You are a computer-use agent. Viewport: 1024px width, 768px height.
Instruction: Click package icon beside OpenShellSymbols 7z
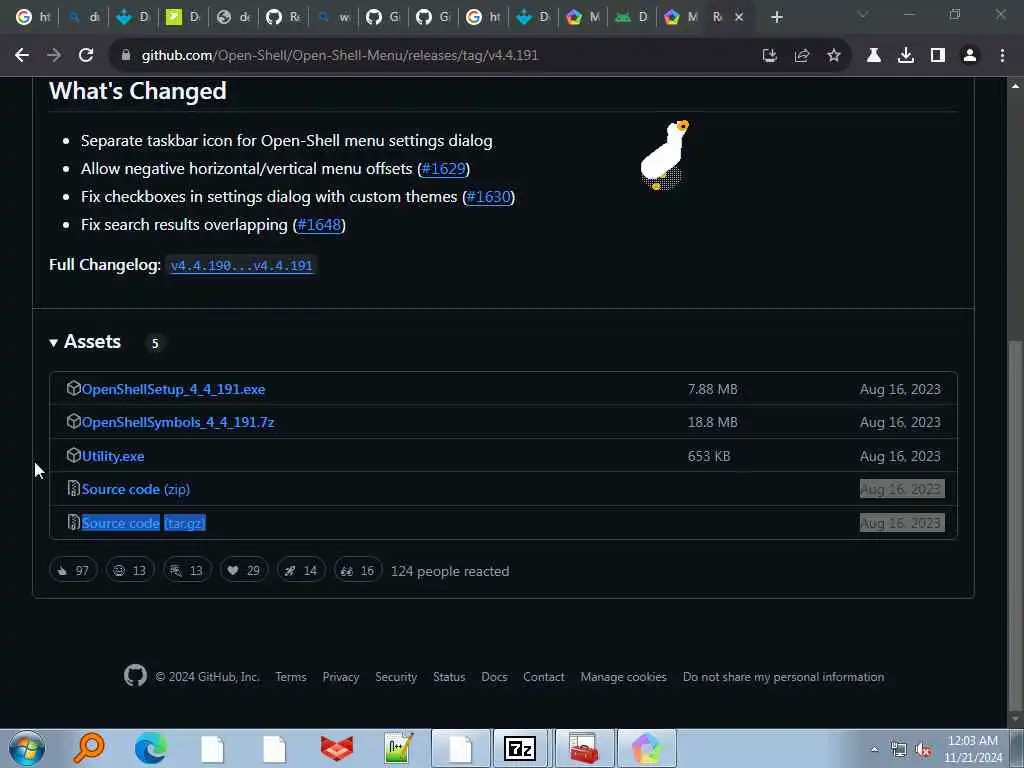pyautogui.click(x=74, y=421)
